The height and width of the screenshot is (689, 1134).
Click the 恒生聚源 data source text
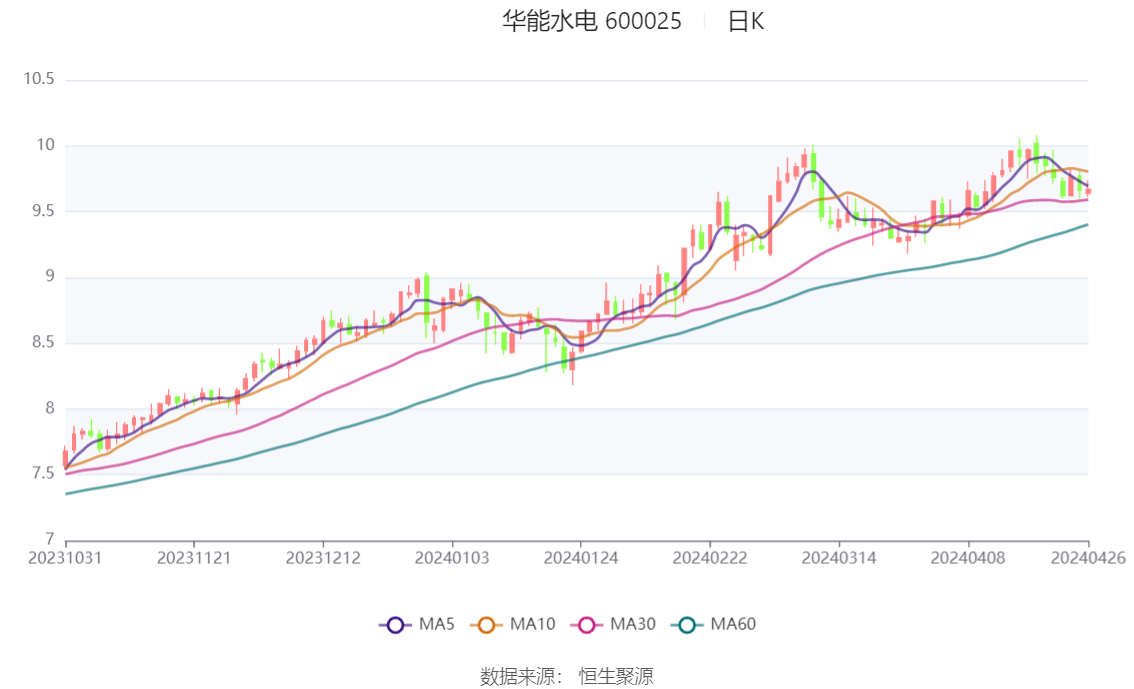click(x=616, y=677)
